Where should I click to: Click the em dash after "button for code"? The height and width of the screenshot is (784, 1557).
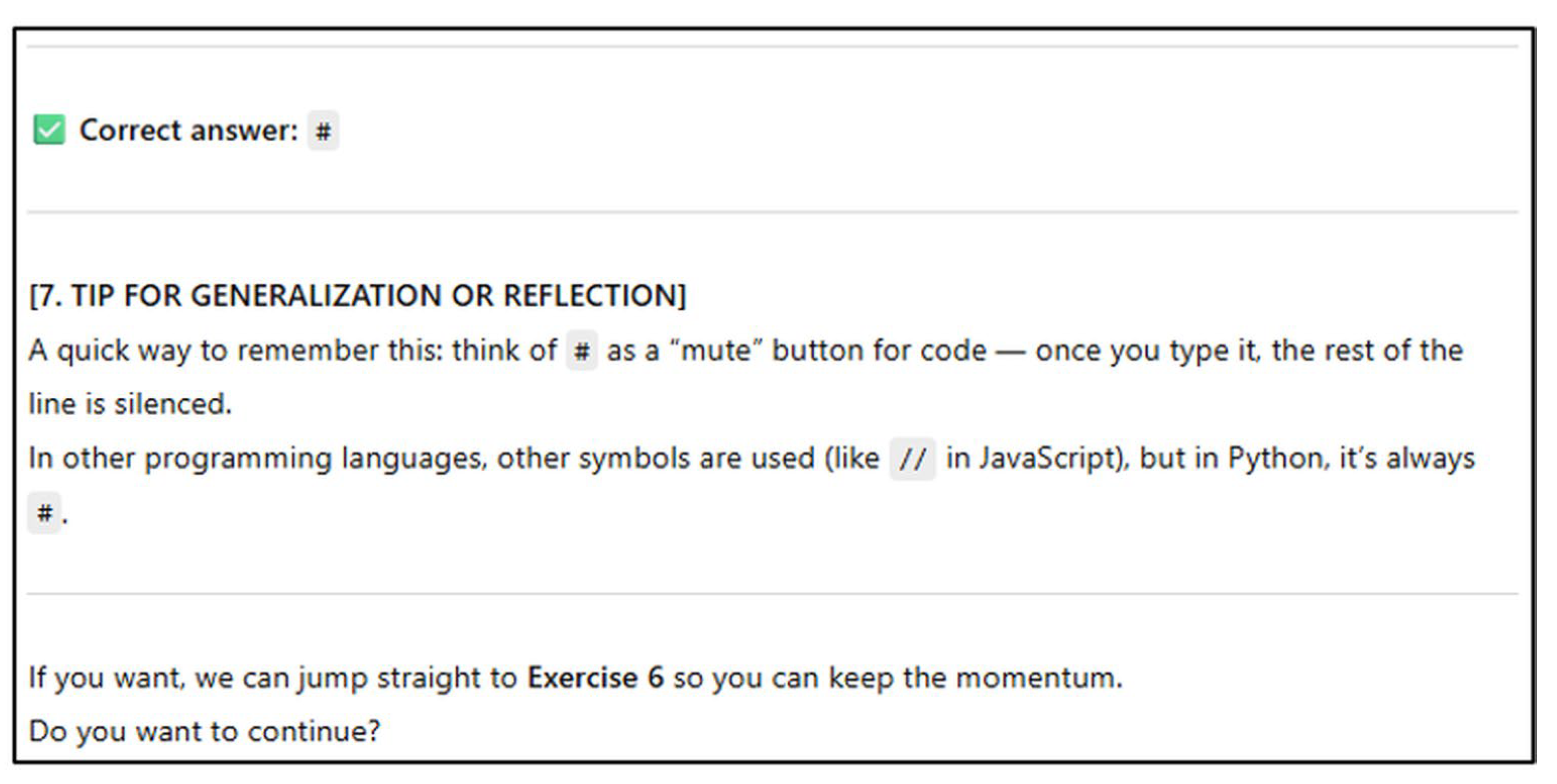[x=1010, y=351]
